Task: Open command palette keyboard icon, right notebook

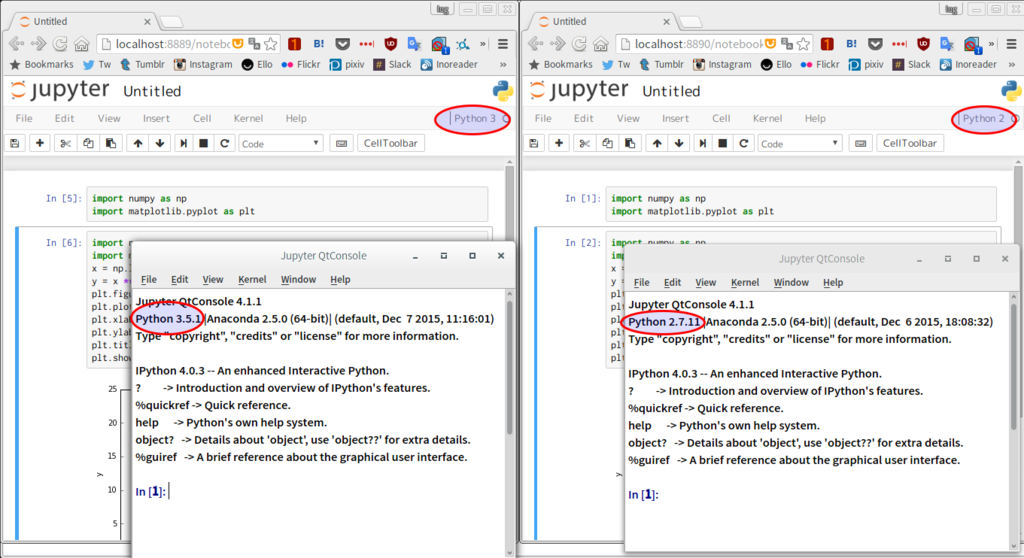Action: [861, 143]
